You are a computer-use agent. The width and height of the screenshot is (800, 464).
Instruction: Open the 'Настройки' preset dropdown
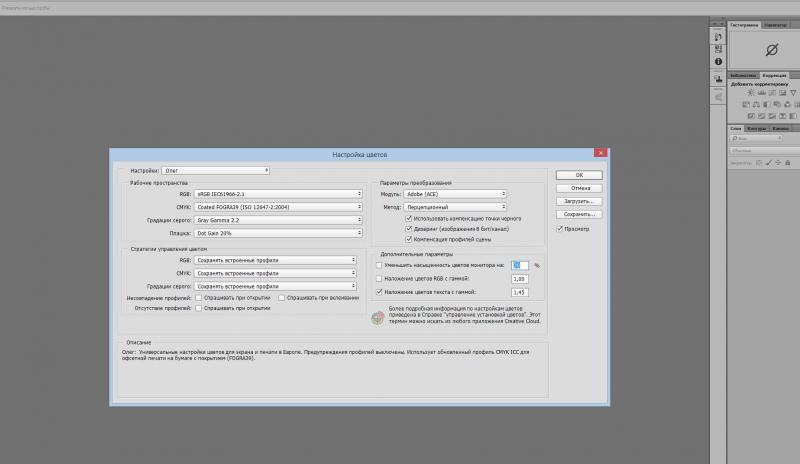215,170
